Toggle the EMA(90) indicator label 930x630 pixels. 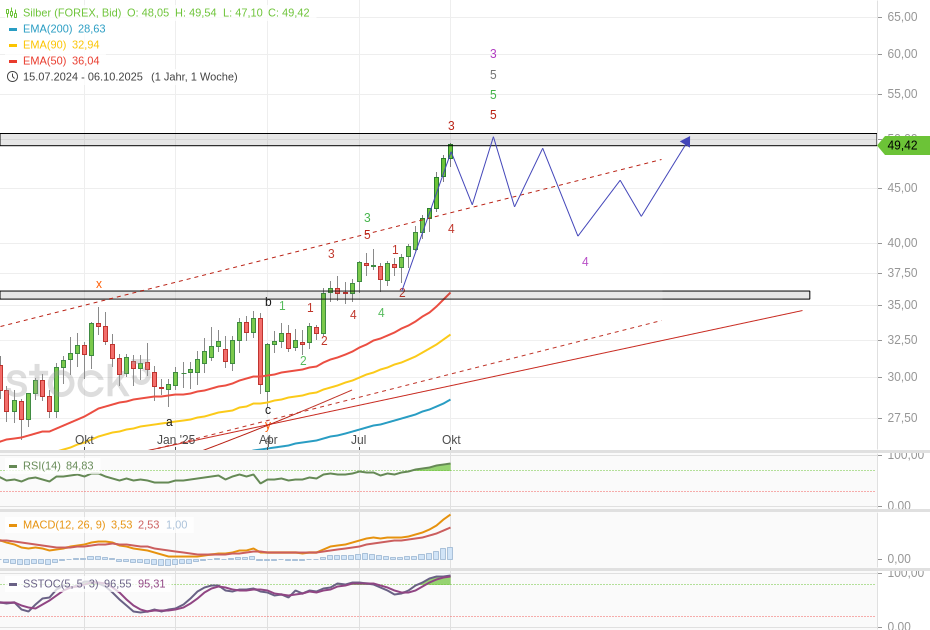point(44,45)
